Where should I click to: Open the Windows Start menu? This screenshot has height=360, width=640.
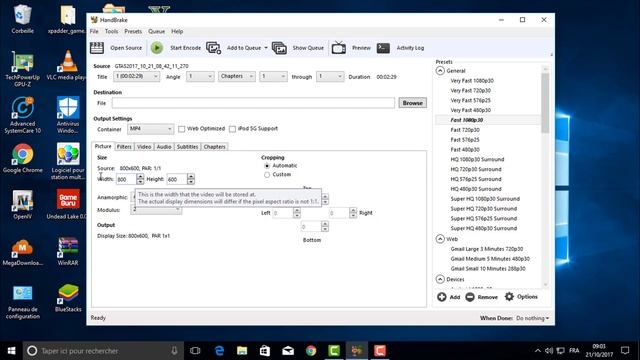pos(11,351)
